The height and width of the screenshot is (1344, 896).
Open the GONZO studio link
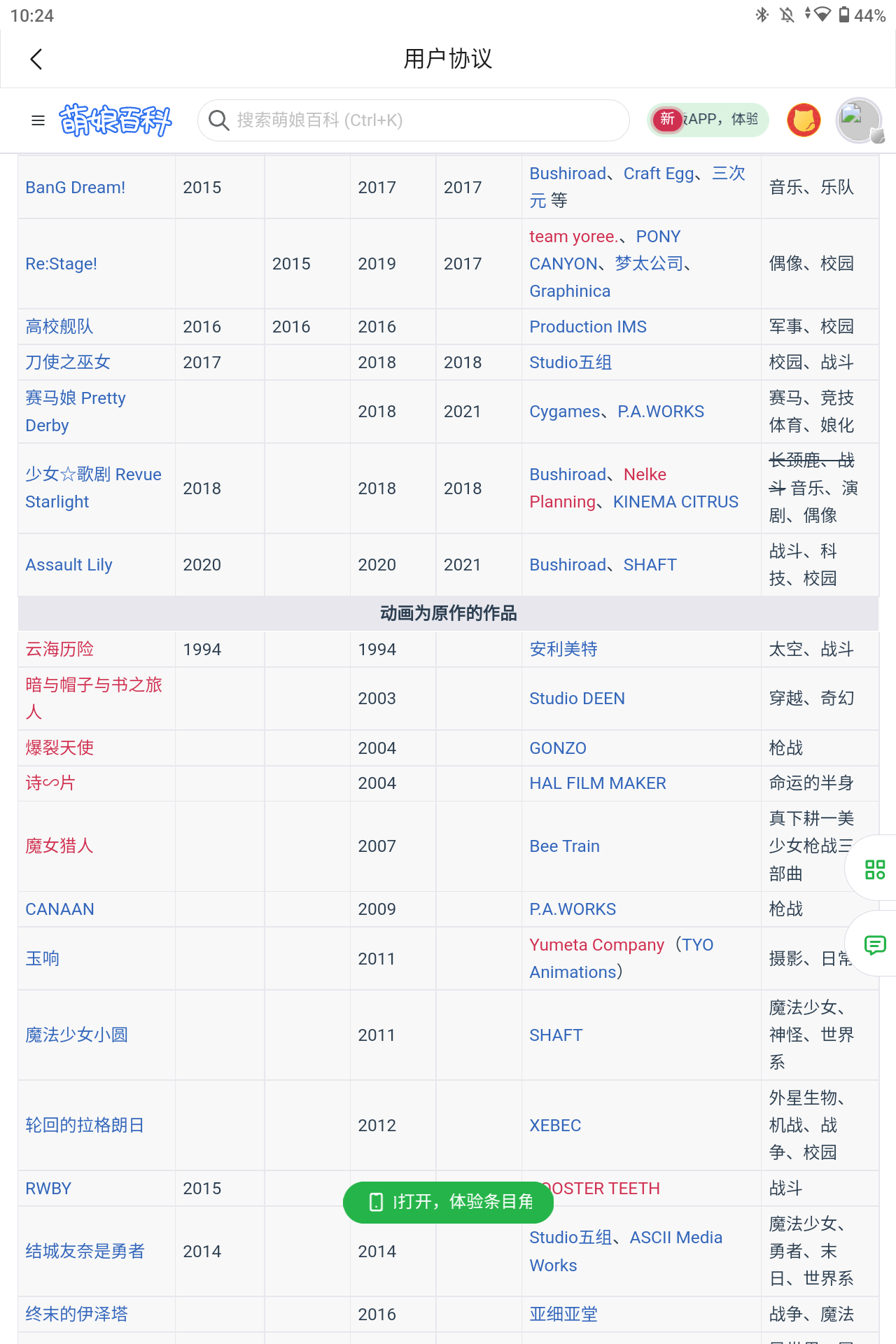[x=558, y=748]
